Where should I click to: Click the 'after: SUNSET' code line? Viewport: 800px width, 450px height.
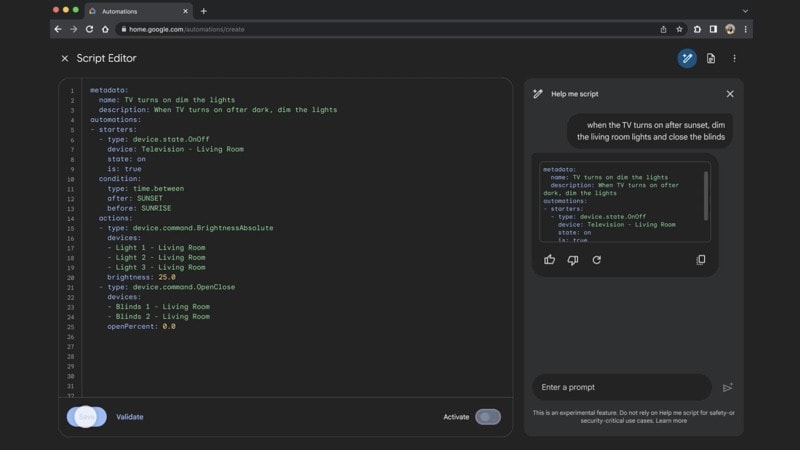click(135, 198)
